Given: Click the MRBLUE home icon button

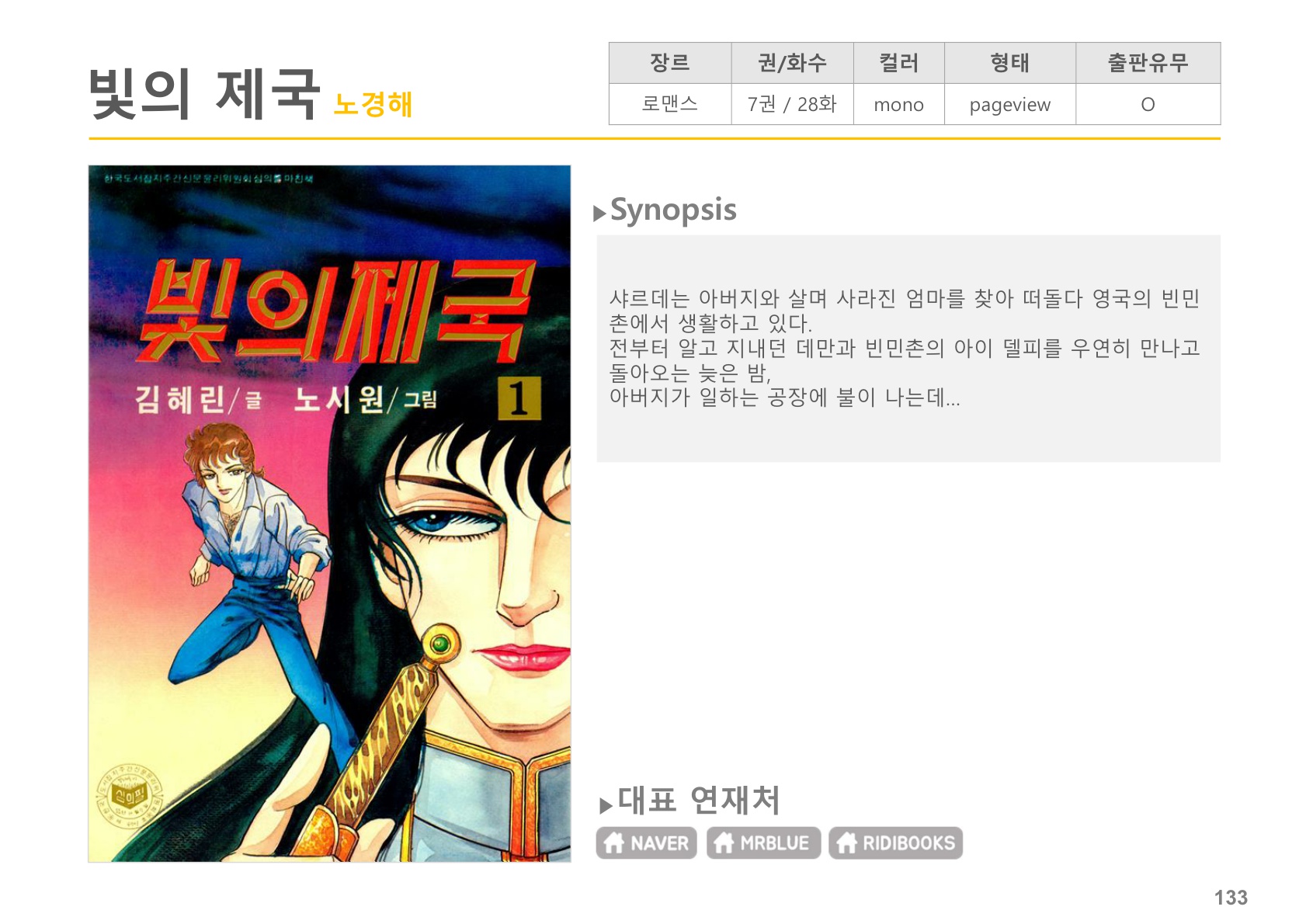Looking at the screenshot, I should click(x=763, y=842).
